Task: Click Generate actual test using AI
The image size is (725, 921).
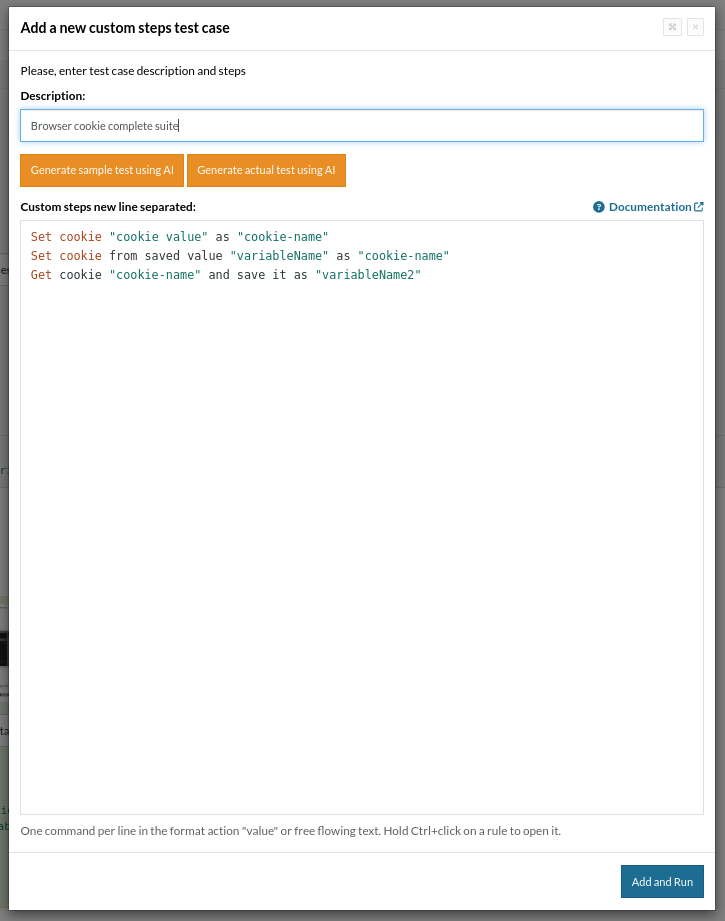Action: (x=266, y=170)
